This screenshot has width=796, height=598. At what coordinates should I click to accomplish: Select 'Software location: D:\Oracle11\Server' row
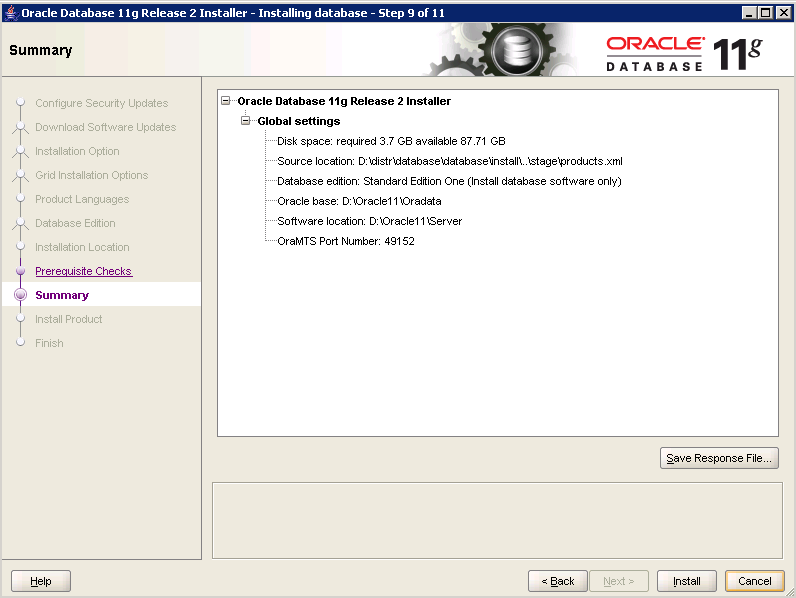click(370, 221)
